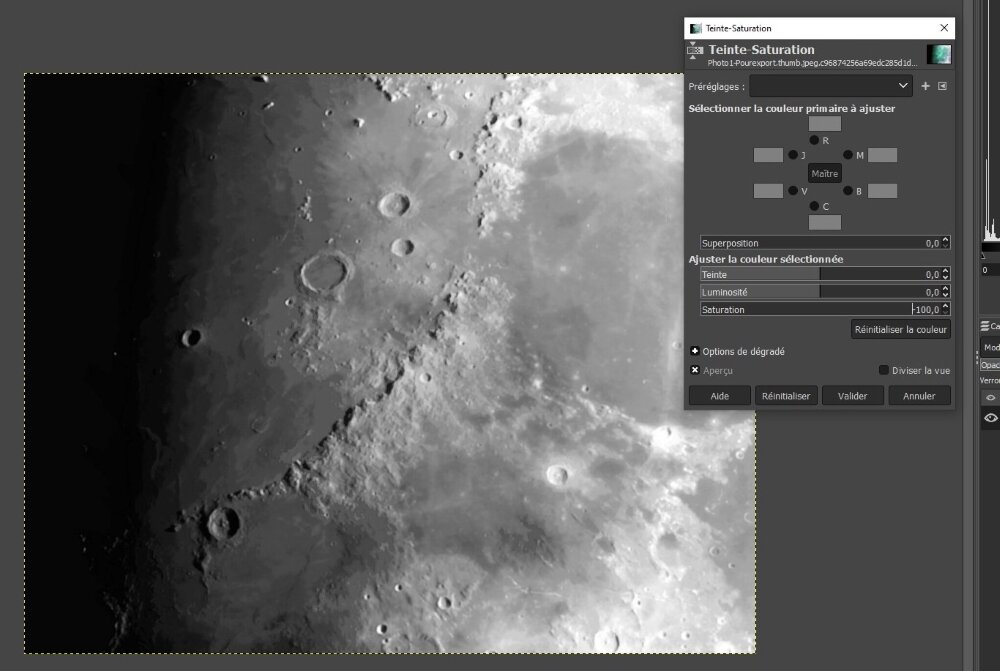Click the layers panel tab icon
1000x671 pixels.
[x=985, y=326]
